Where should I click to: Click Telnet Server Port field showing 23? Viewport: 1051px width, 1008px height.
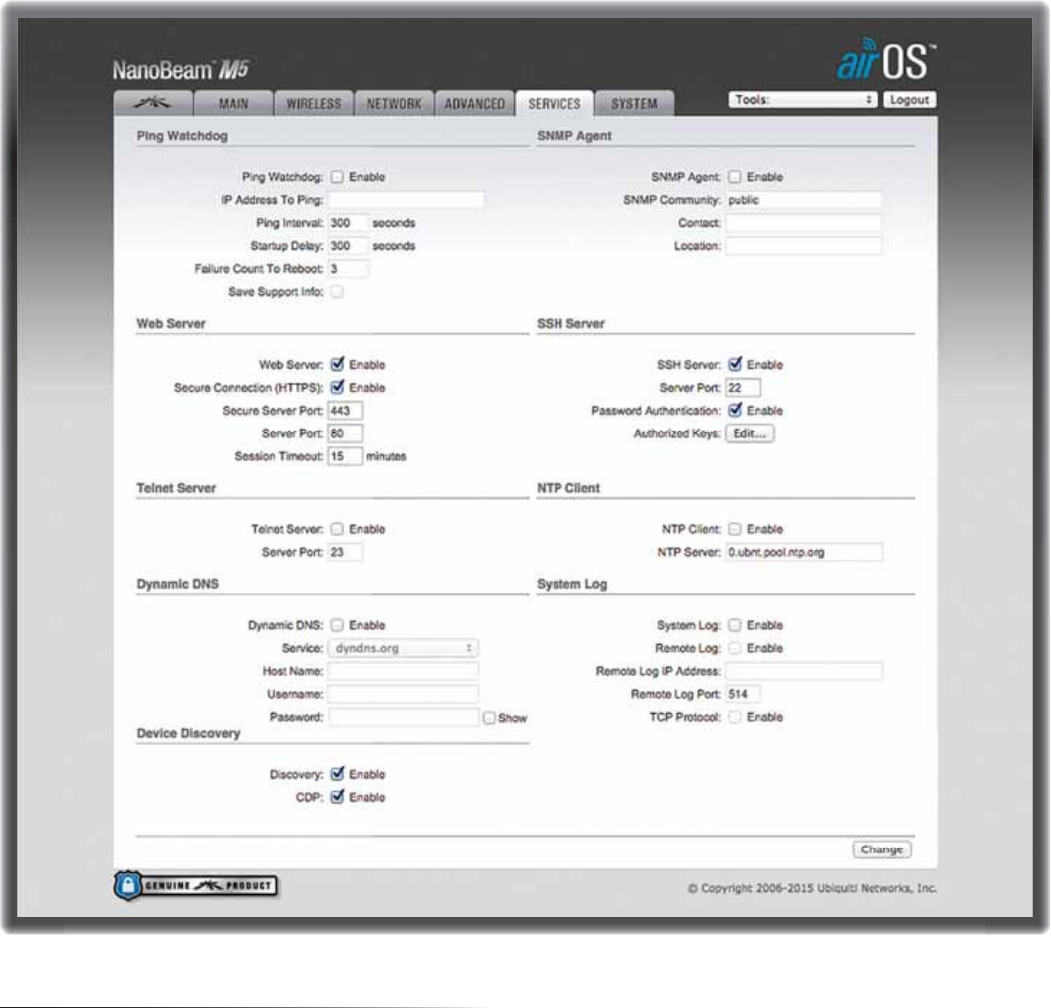345,552
